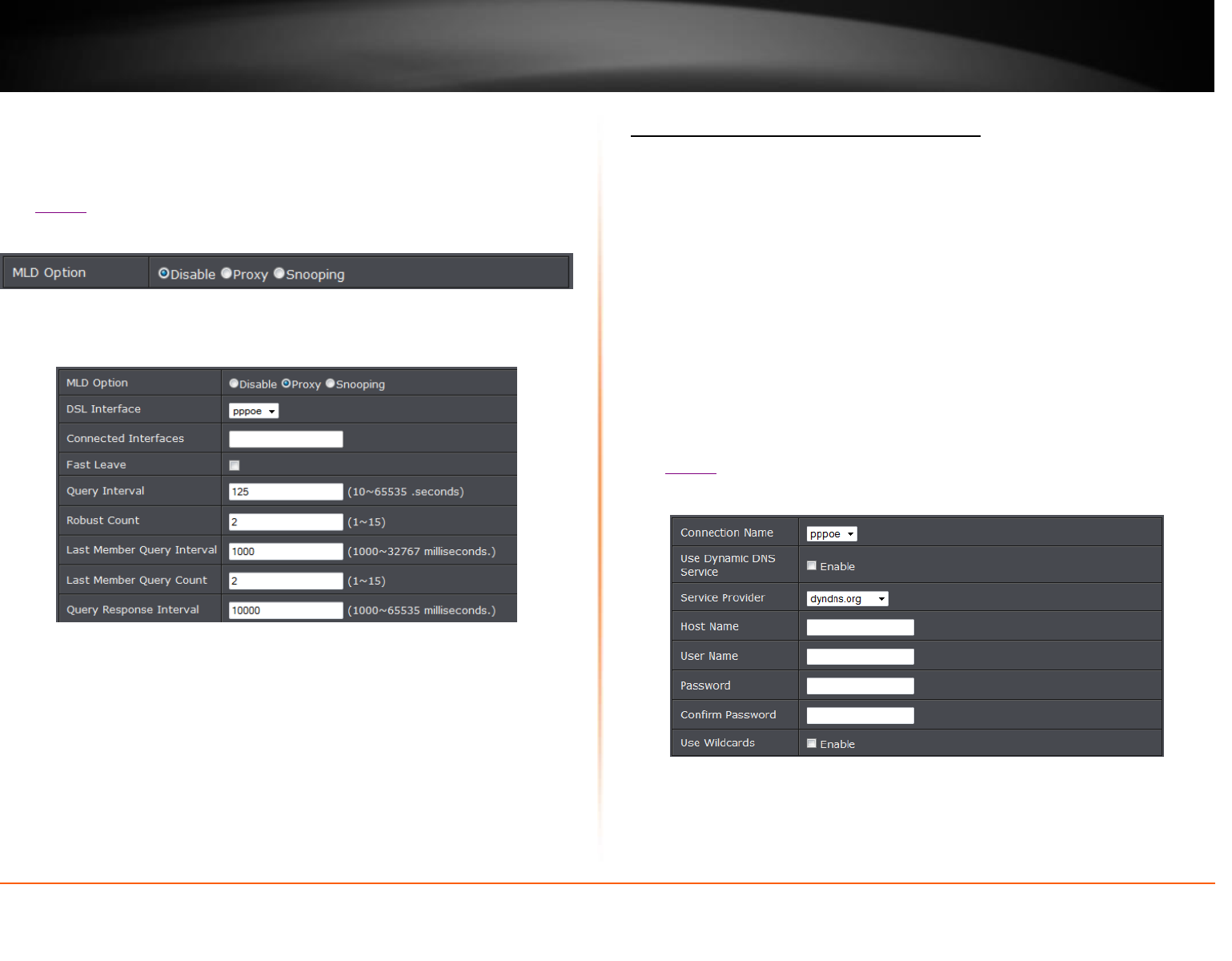Click the '(1000~65535 milliseconds.)' range text
The image size is (1232, 961).
[422, 610]
